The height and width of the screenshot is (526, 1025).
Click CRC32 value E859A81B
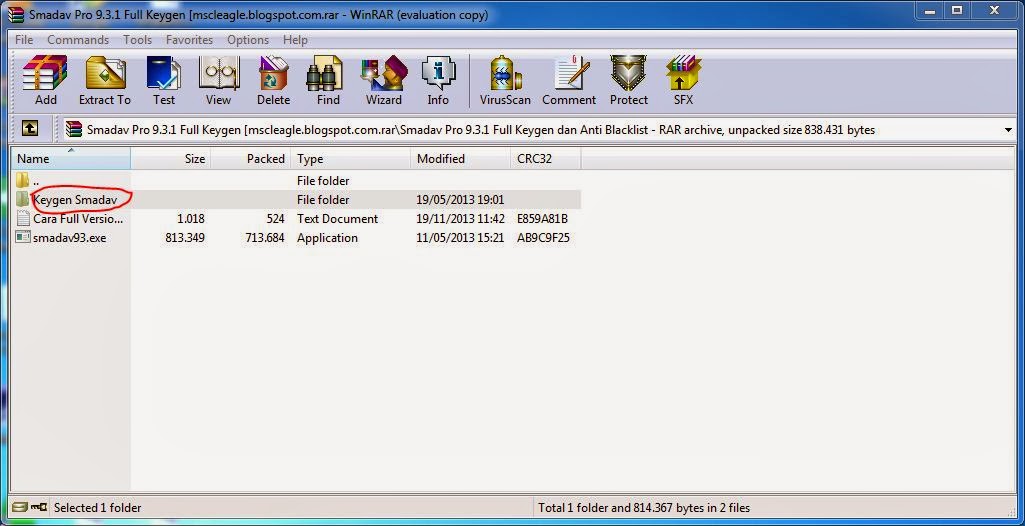[x=543, y=219]
